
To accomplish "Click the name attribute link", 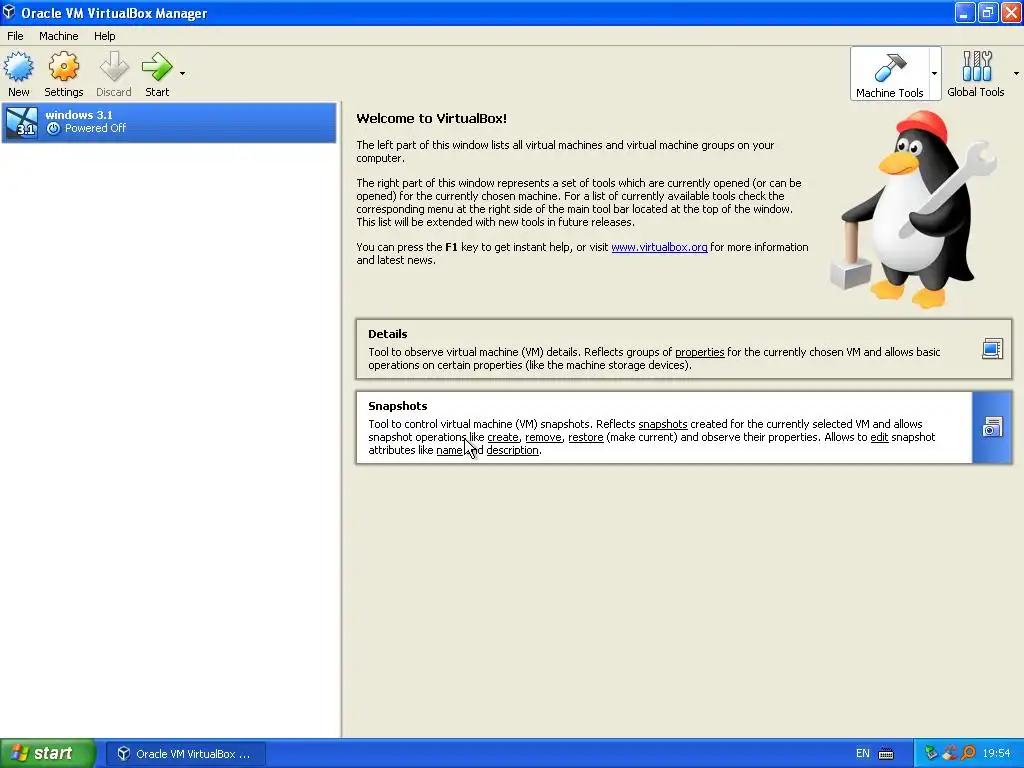I will pyautogui.click(x=449, y=450).
